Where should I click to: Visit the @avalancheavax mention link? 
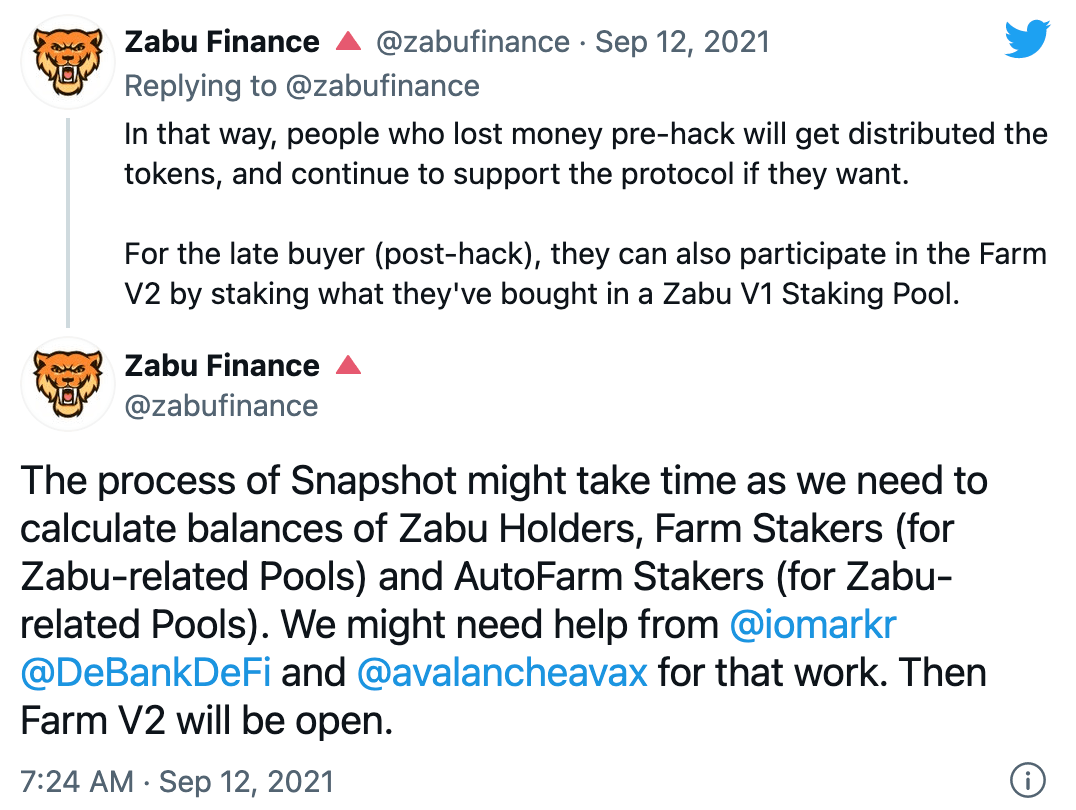click(x=502, y=671)
